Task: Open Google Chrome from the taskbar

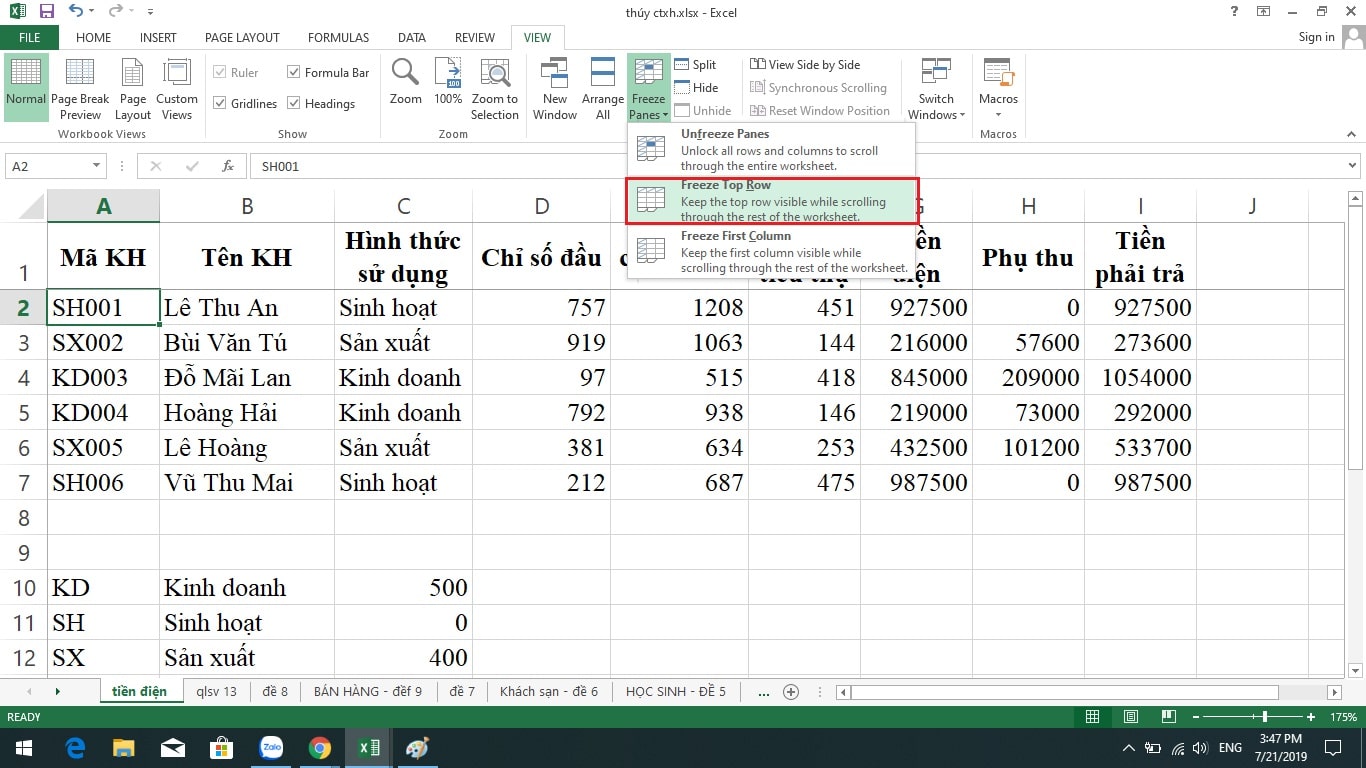Action: click(320, 747)
